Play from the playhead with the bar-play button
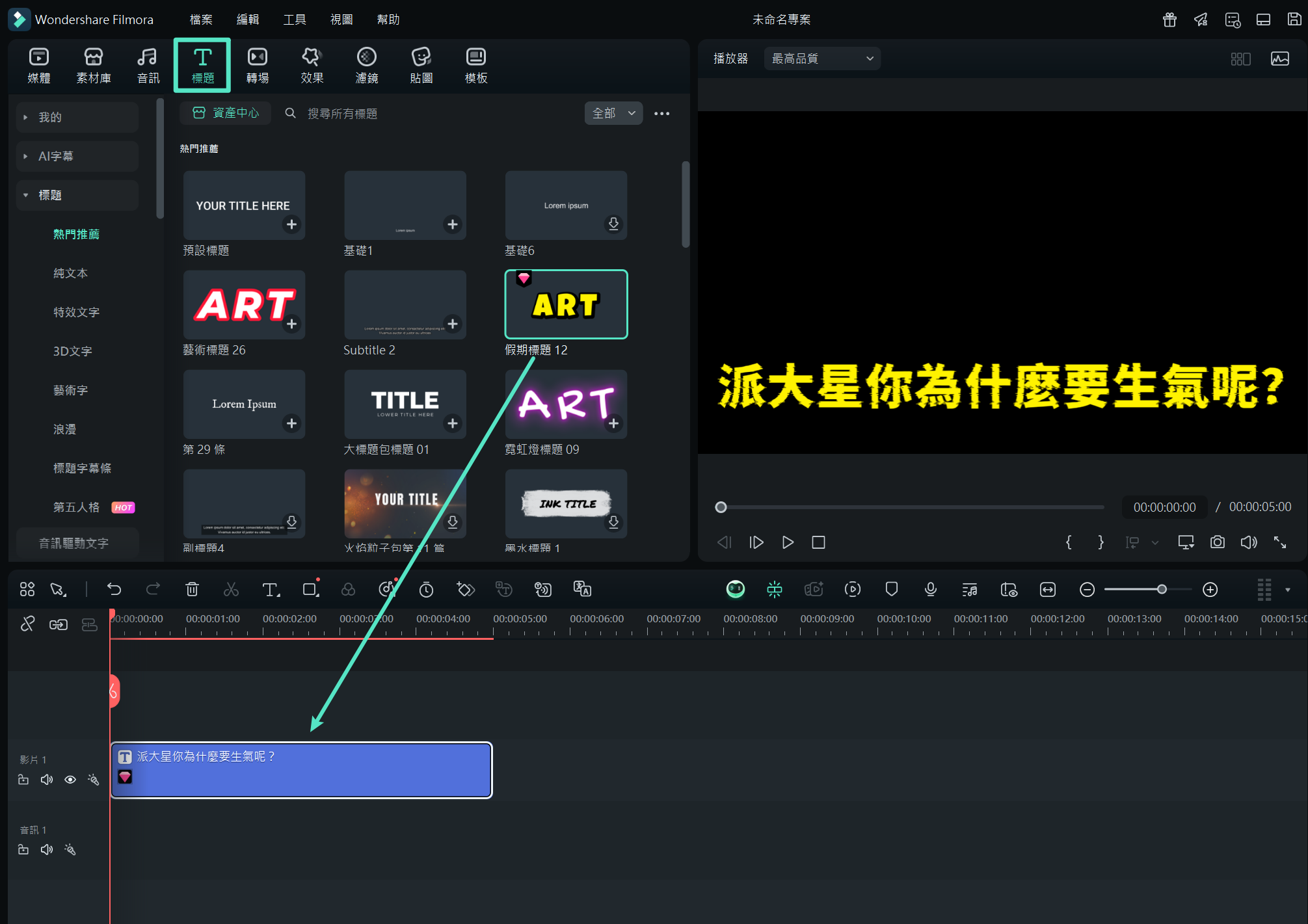Screen dimensions: 1308x924 [756, 542]
